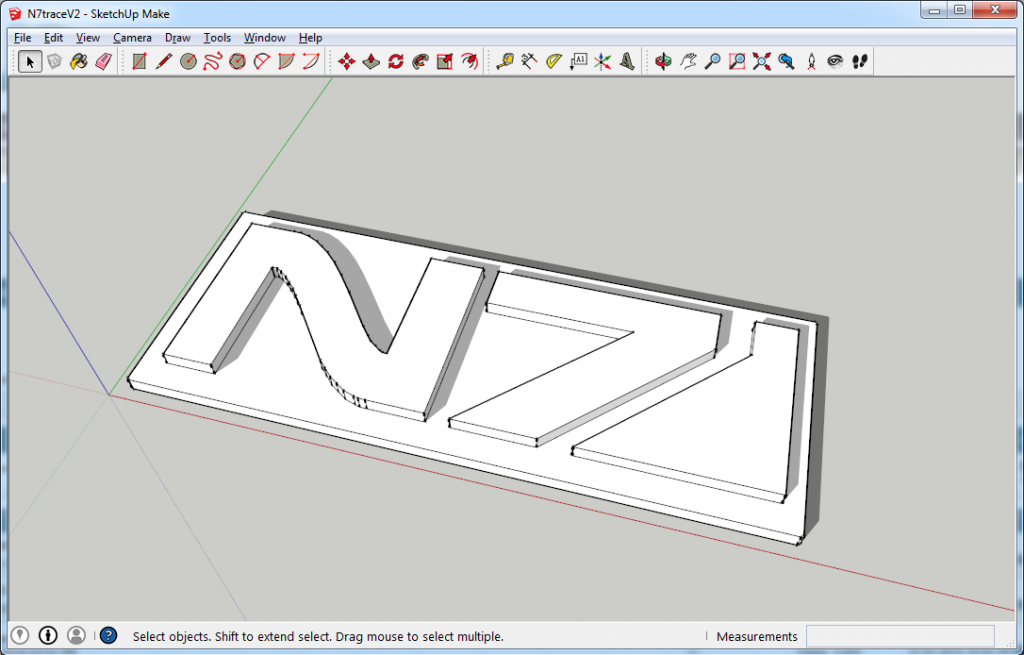Activate the Rectangle drawing tool
Viewport: 1024px width, 655px height.
(x=139, y=62)
